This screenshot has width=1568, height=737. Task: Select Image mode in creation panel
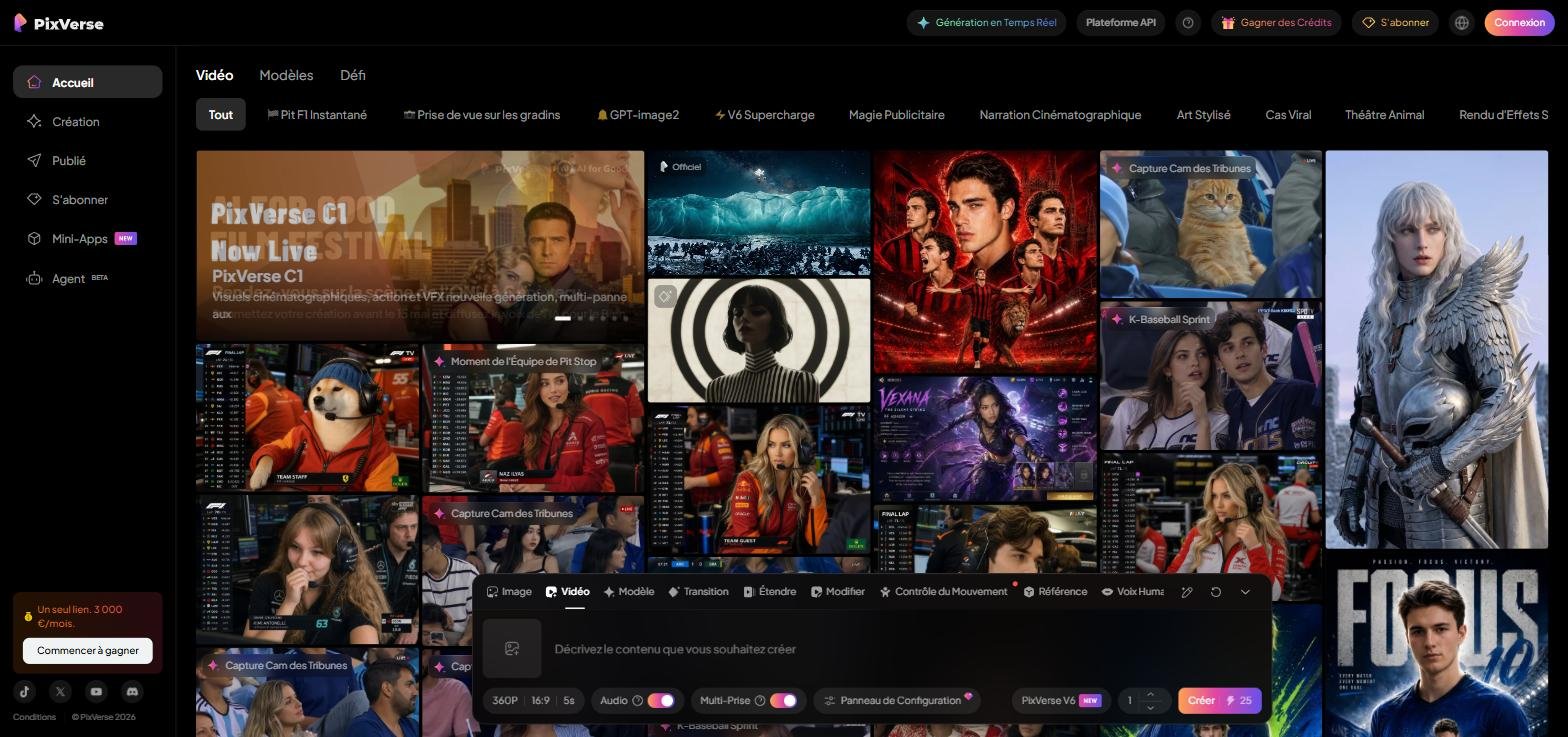[509, 592]
